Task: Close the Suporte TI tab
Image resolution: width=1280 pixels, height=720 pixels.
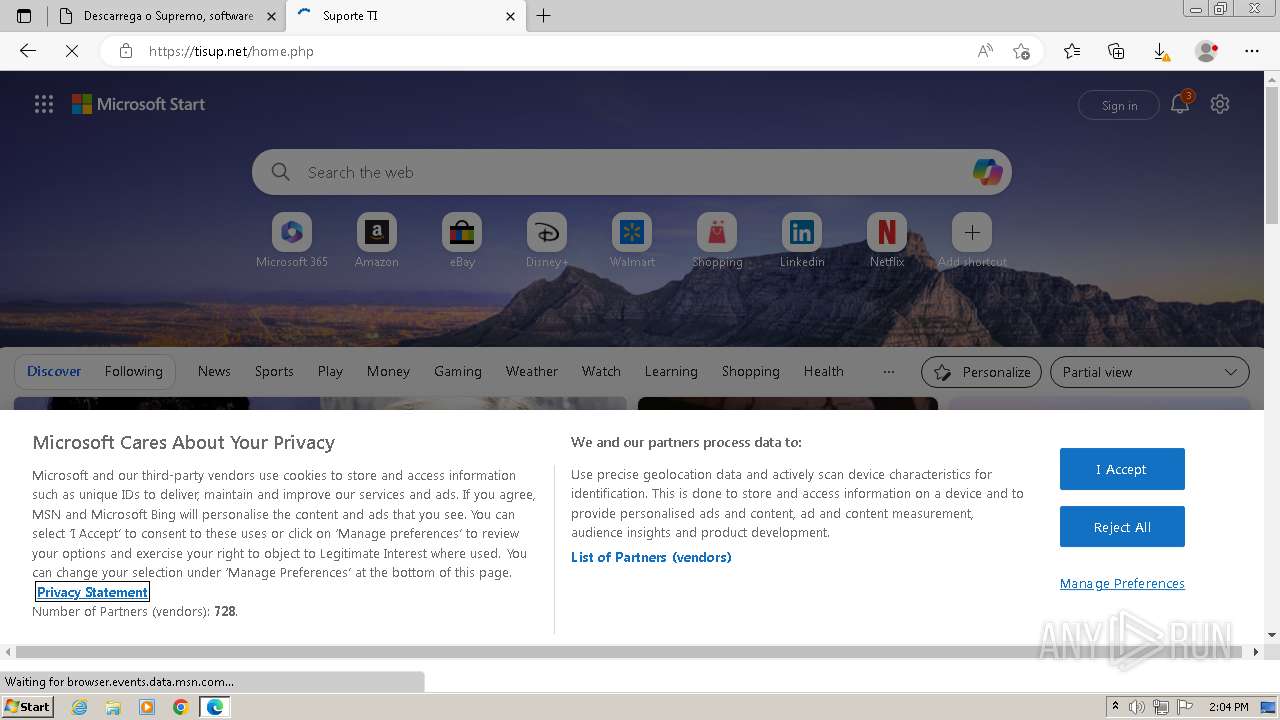Action: pyautogui.click(x=511, y=16)
